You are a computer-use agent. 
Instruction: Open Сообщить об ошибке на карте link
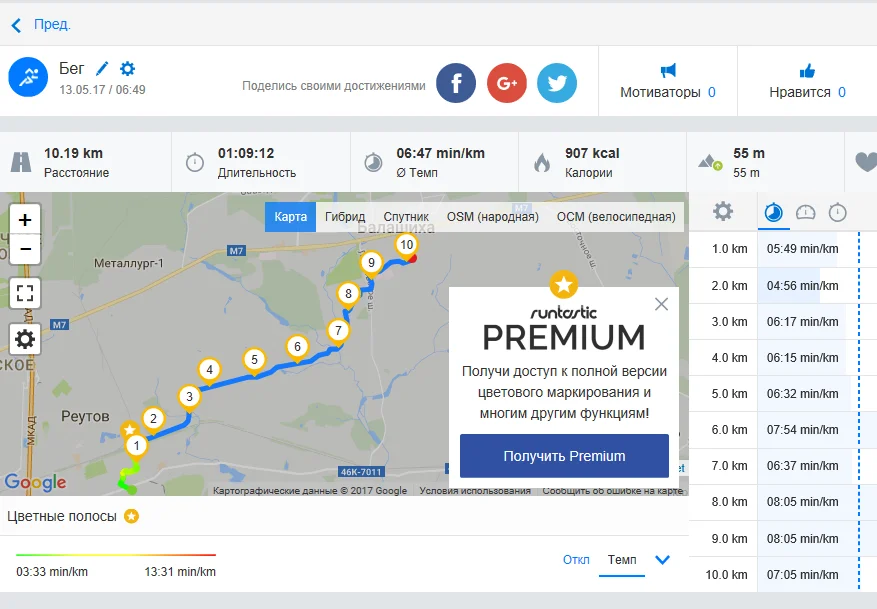(612, 490)
